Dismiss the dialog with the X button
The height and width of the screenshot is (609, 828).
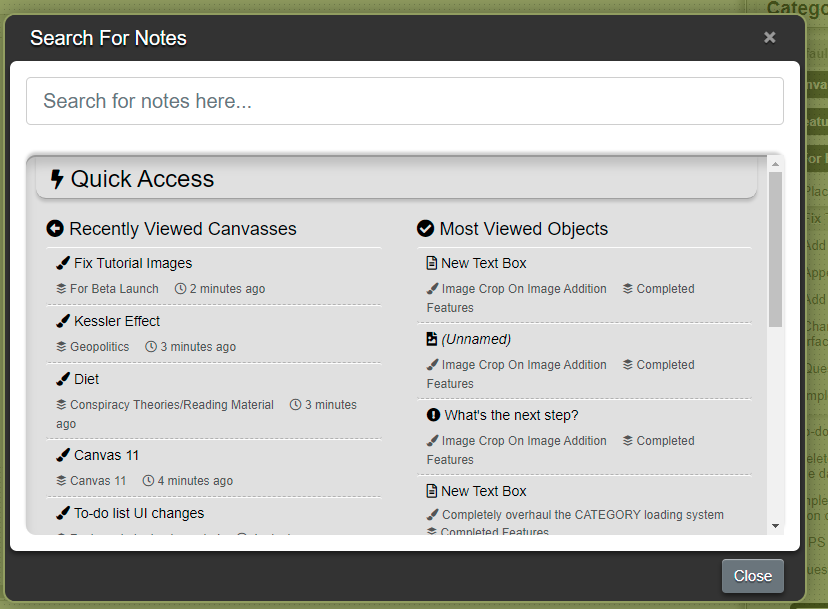point(769,37)
